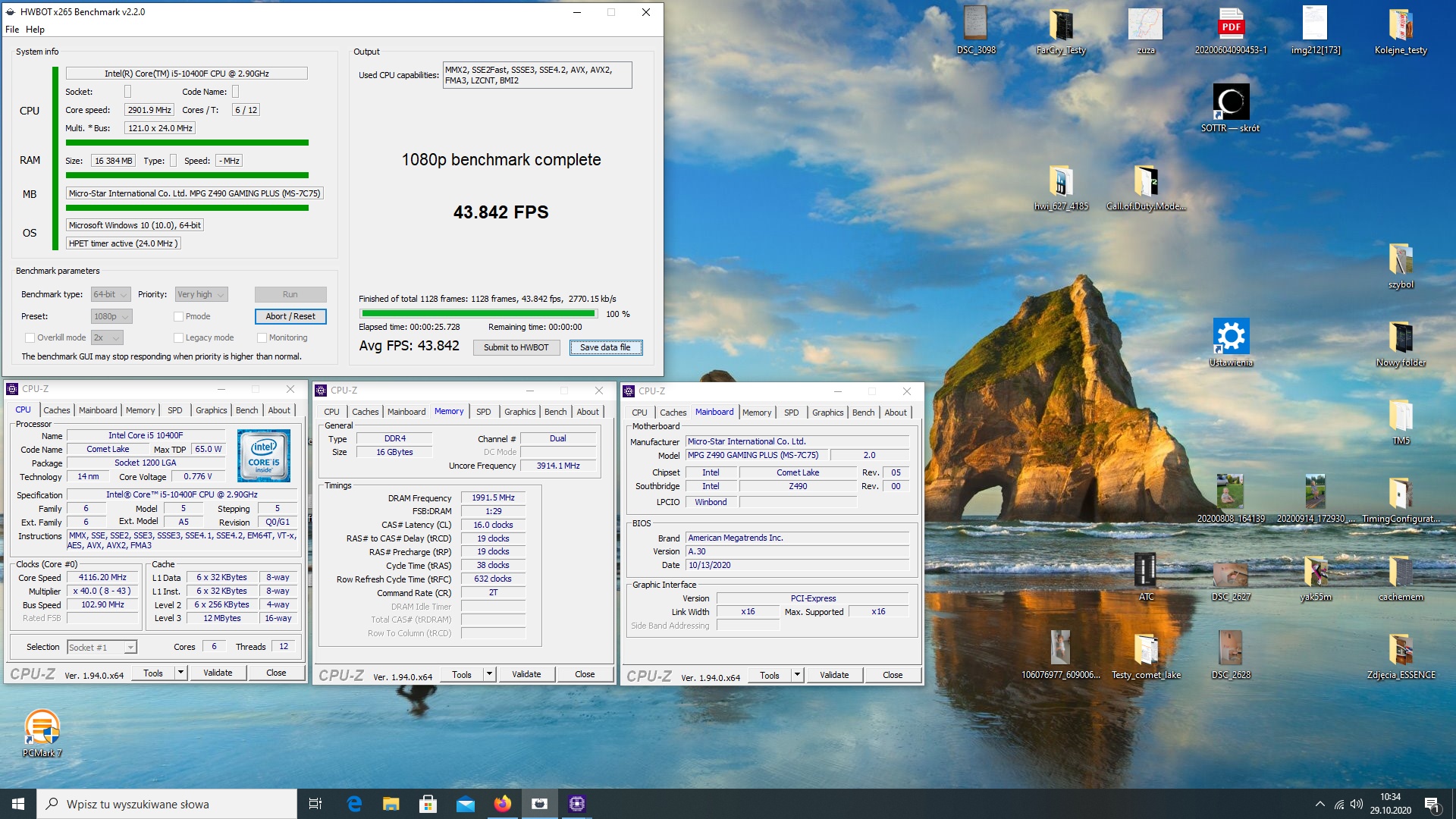
Task: Expand Tools arrow in CPU-Z CPU window
Action: (180, 673)
